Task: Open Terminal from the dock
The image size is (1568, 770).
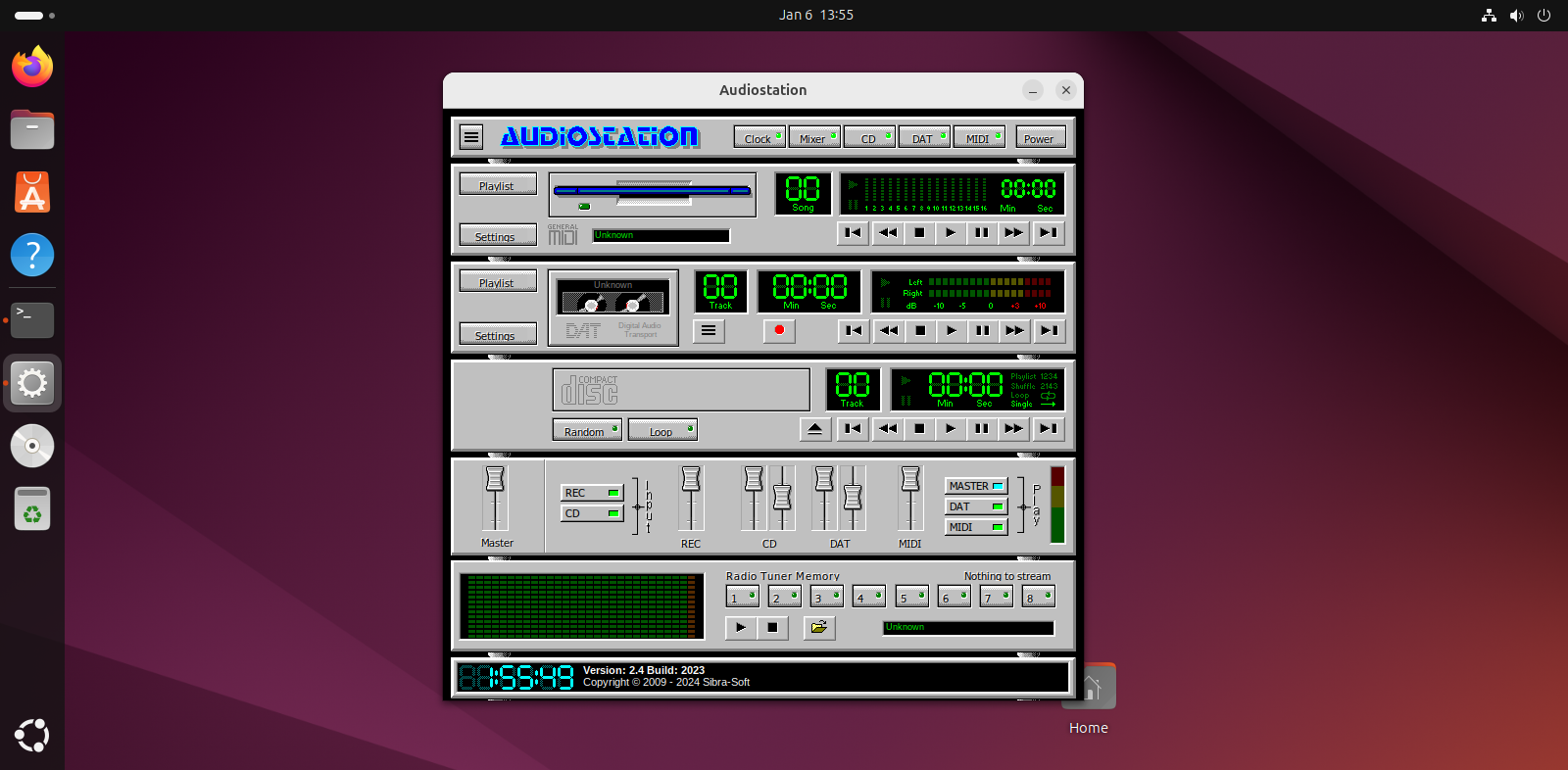Action: pyautogui.click(x=32, y=319)
